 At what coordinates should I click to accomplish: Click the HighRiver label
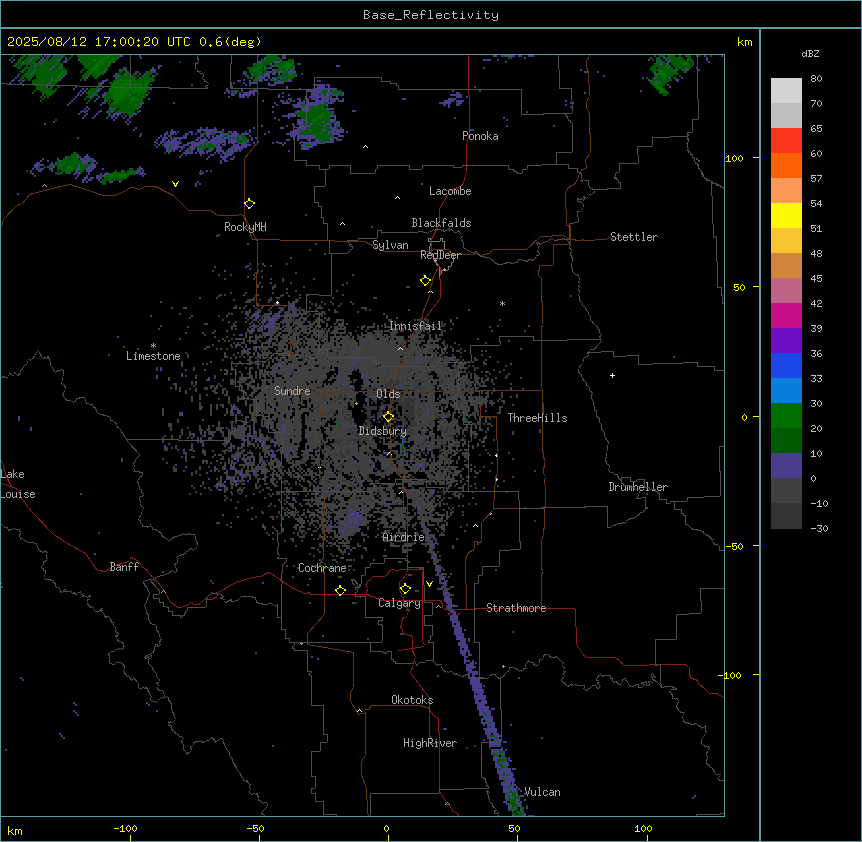[x=430, y=743]
